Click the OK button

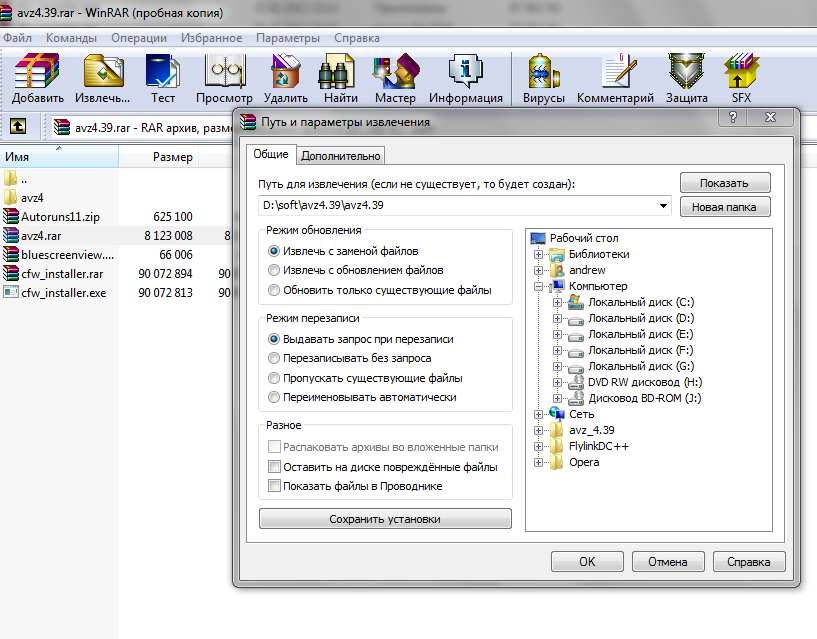click(x=587, y=561)
